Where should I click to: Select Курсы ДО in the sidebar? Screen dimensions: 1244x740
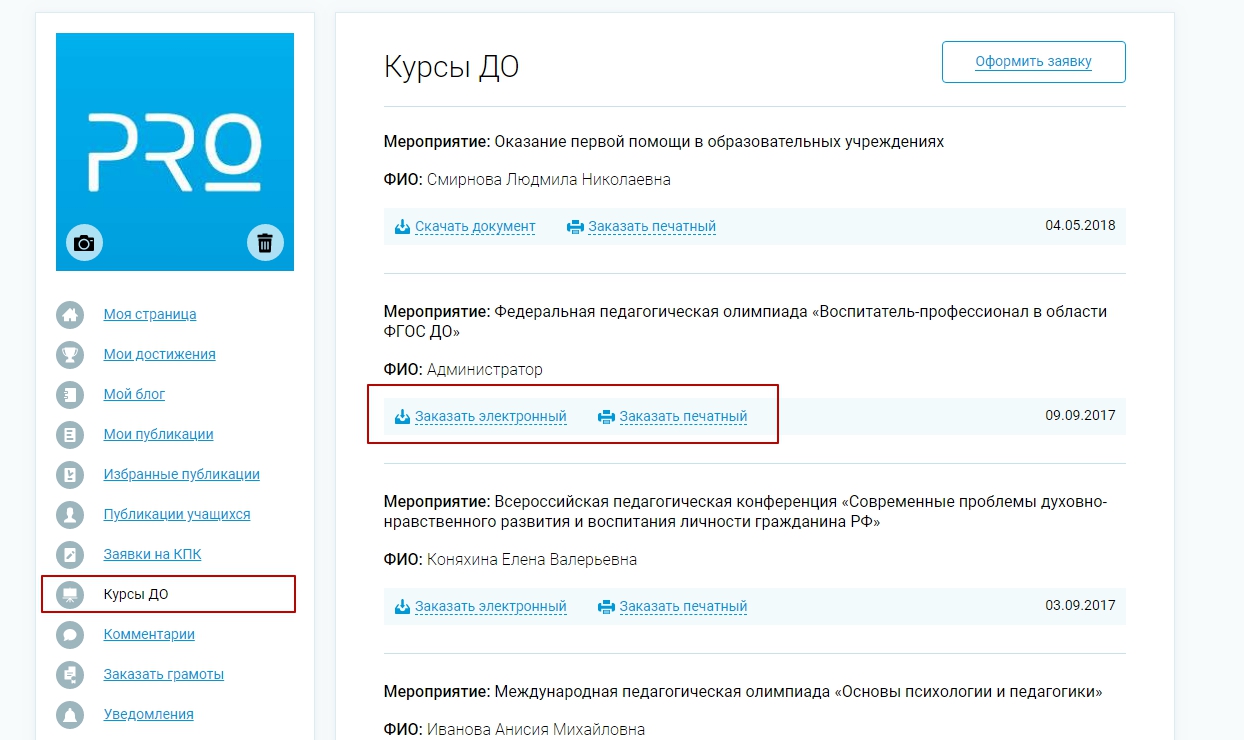(x=136, y=594)
